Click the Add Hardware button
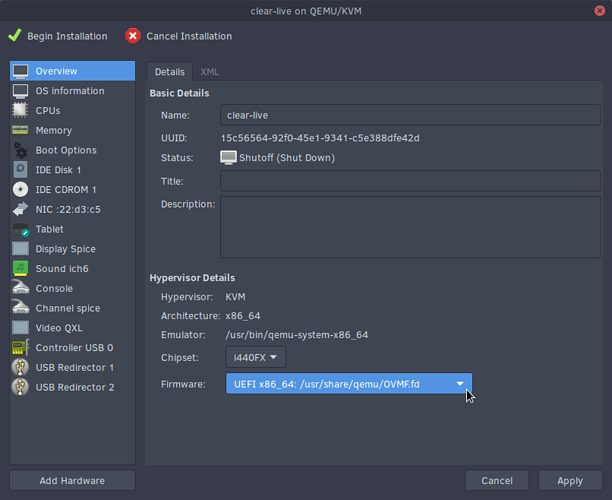This screenshot has width=612, height=500. (x=72, y=480)
